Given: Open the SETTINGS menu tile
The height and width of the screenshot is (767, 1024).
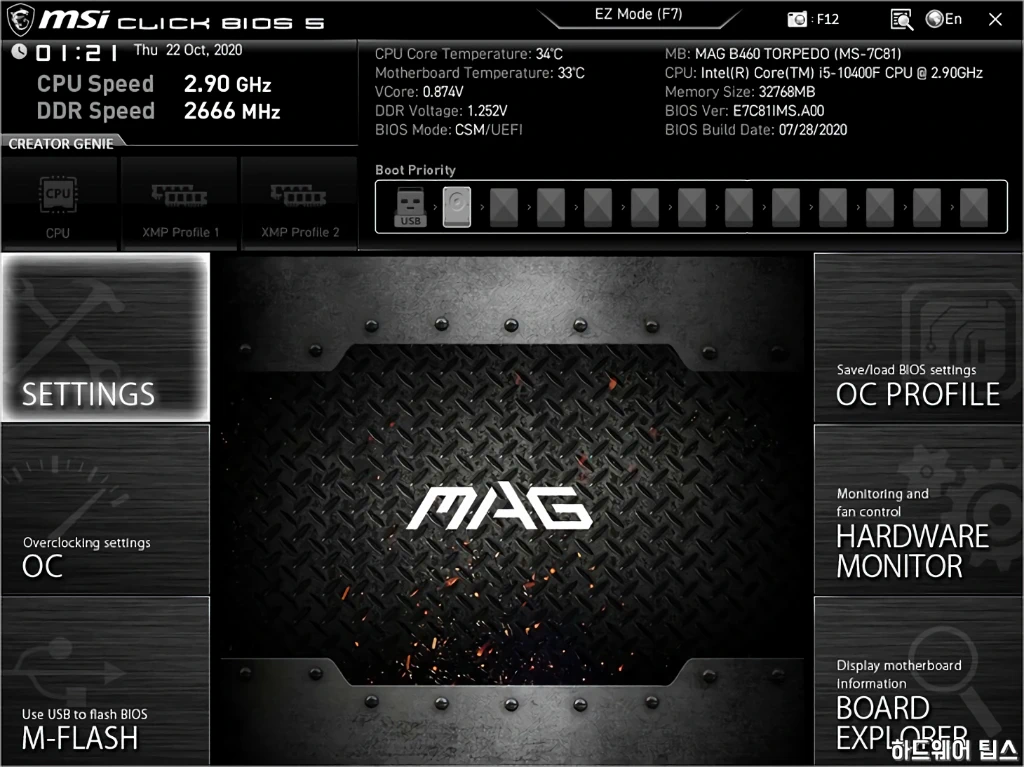Looking at the screenshot, I should 106,337.
